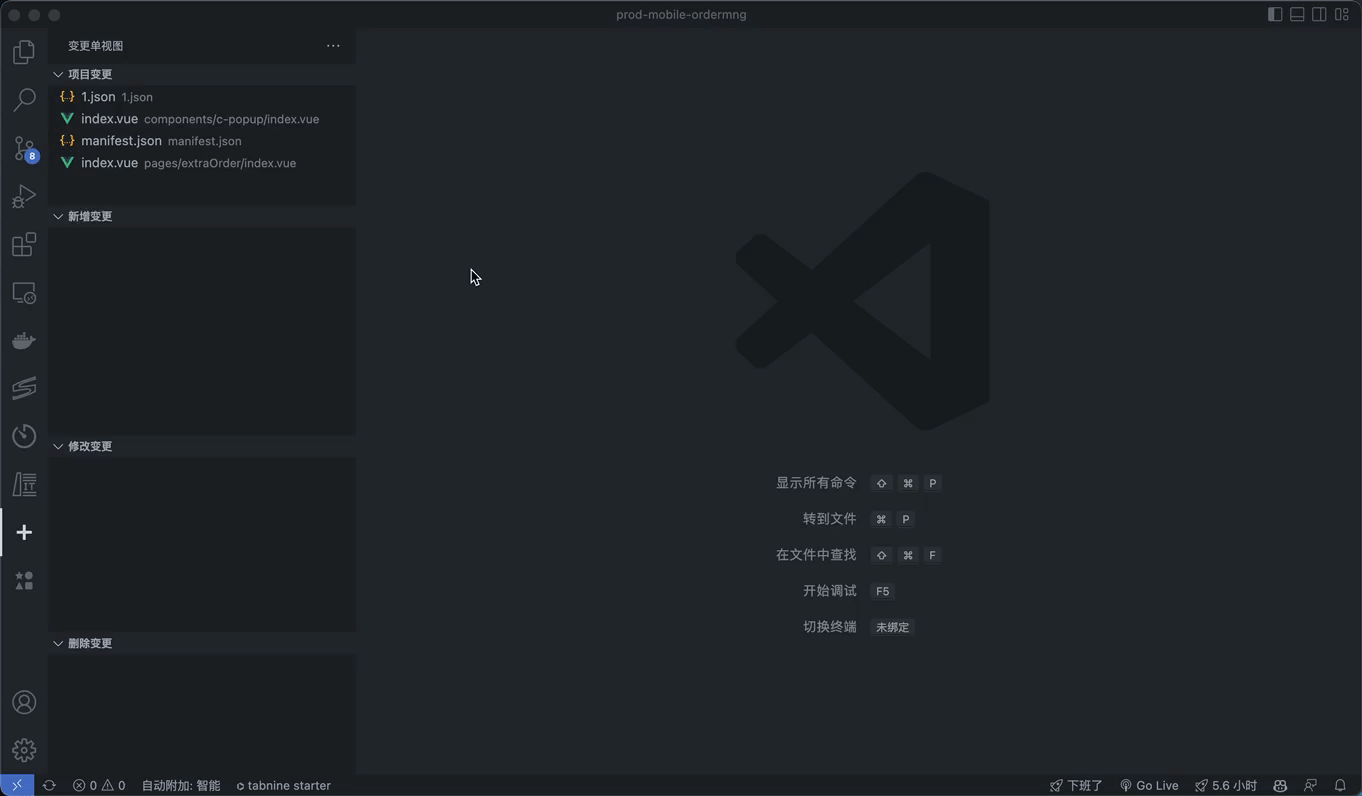Click the 转到文件 shortcut label
Image resolution: width=1362 pixels, height=796 pixels.
pos(830,519)
